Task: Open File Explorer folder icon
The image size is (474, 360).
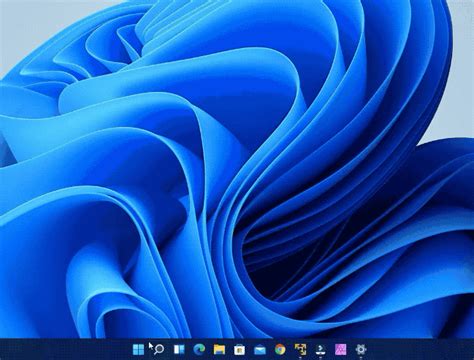Action: 219,349
